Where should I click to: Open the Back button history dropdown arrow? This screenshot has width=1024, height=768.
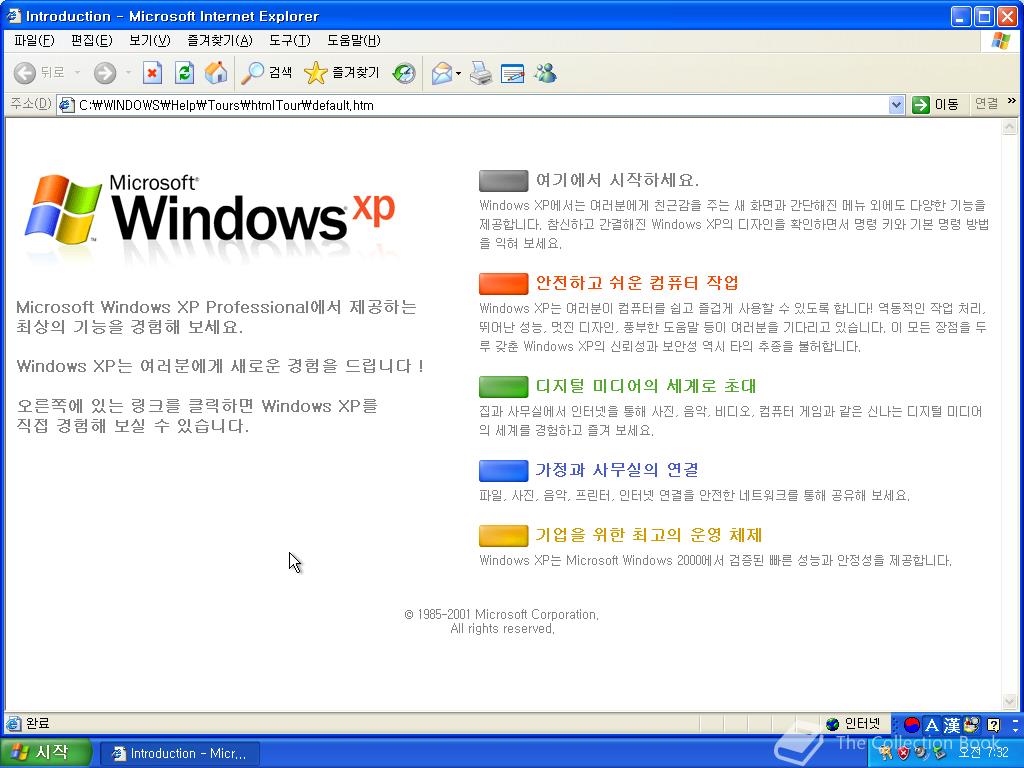coord(77,72)
